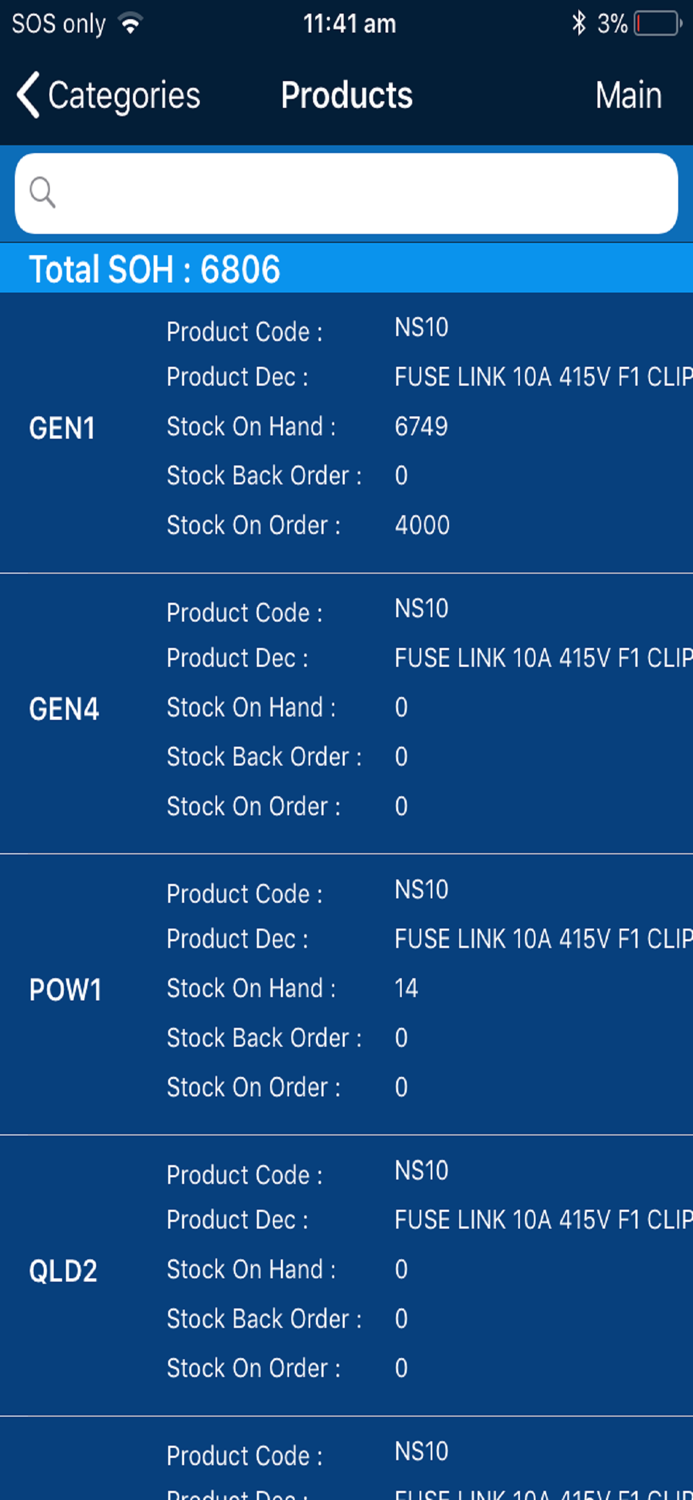Screen dimensions: 693x1500
Task: Select GEN1's Stock On Order value 4000
Action: pos(421,525)
